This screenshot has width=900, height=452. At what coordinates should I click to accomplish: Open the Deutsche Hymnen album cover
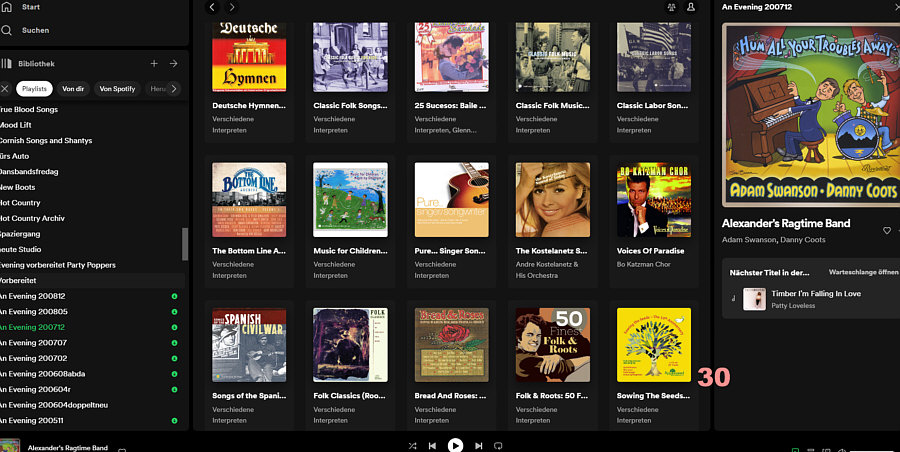pyautogui.click(x=249, y=57)
